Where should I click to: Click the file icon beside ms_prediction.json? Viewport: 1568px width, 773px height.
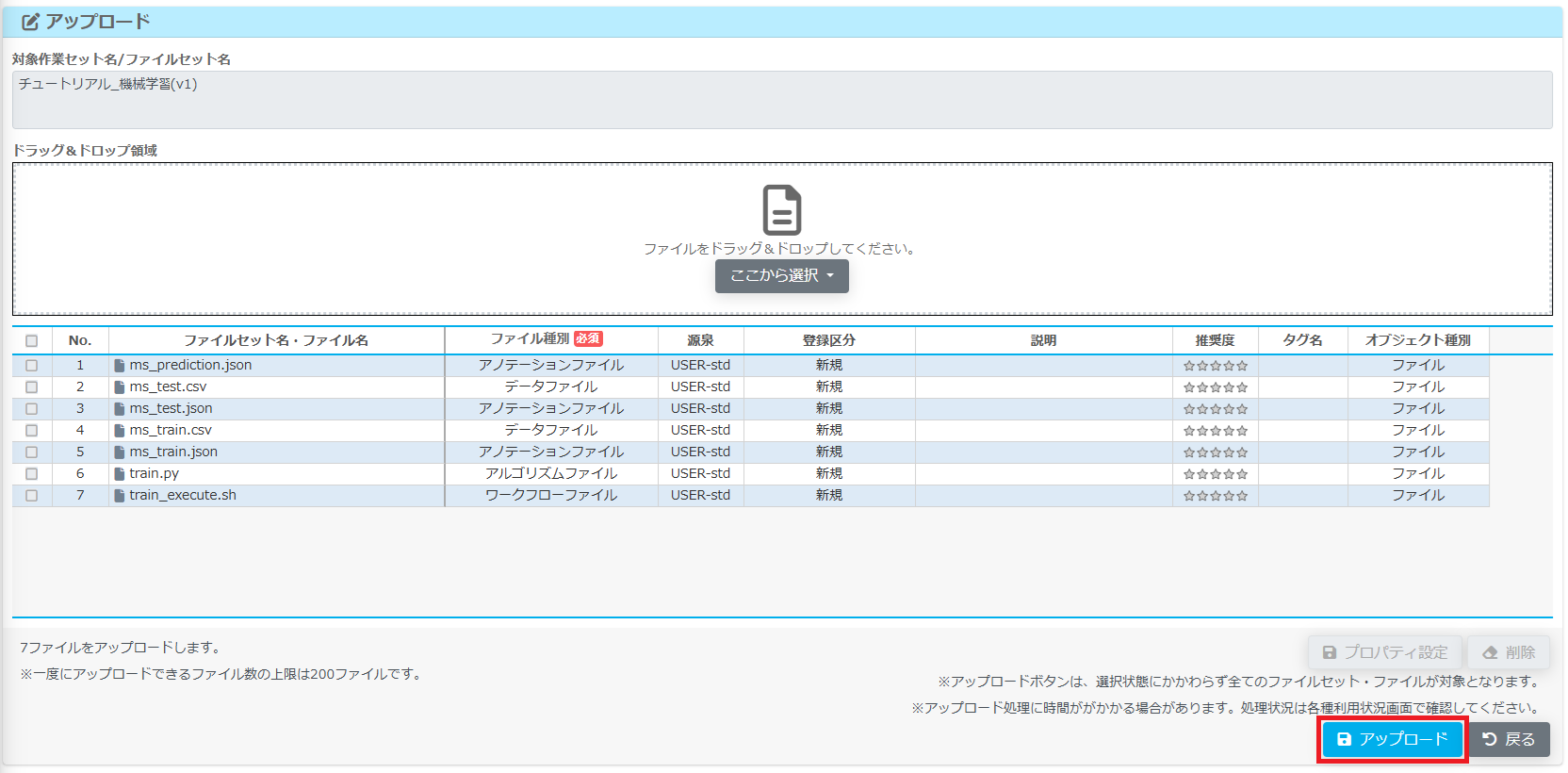(120, 366)
